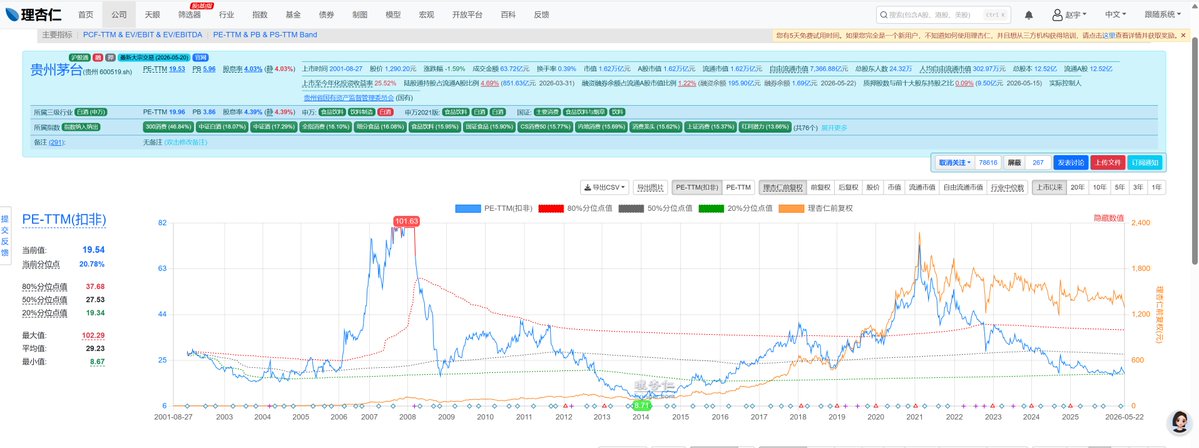Set time range to 上市以来
This screenshot has height=448, width=1199.
[x=1048, y=187]
